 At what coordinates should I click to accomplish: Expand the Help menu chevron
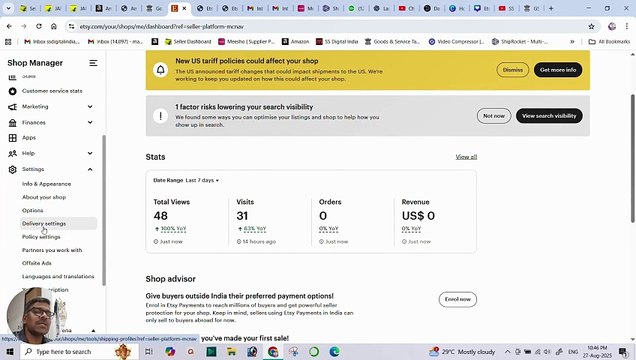[x=90, y=153]
